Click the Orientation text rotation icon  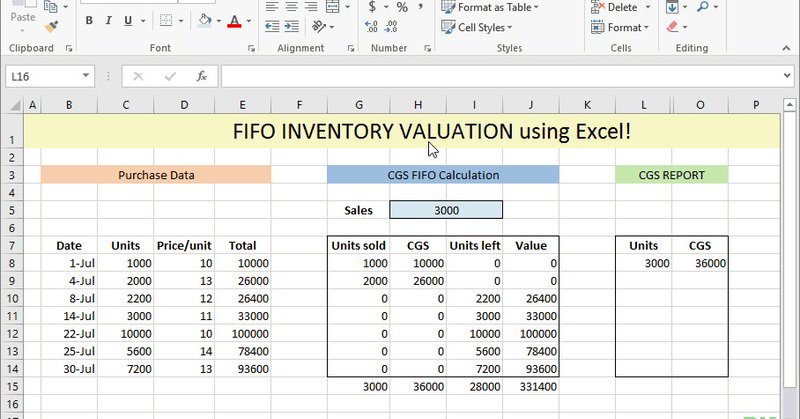pyautogui.click(x=319, y=27)
